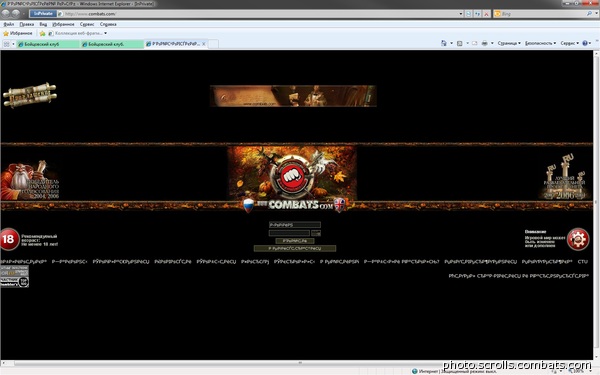
Task: Select the British flag shield
Action: click(x=339, y=205)
